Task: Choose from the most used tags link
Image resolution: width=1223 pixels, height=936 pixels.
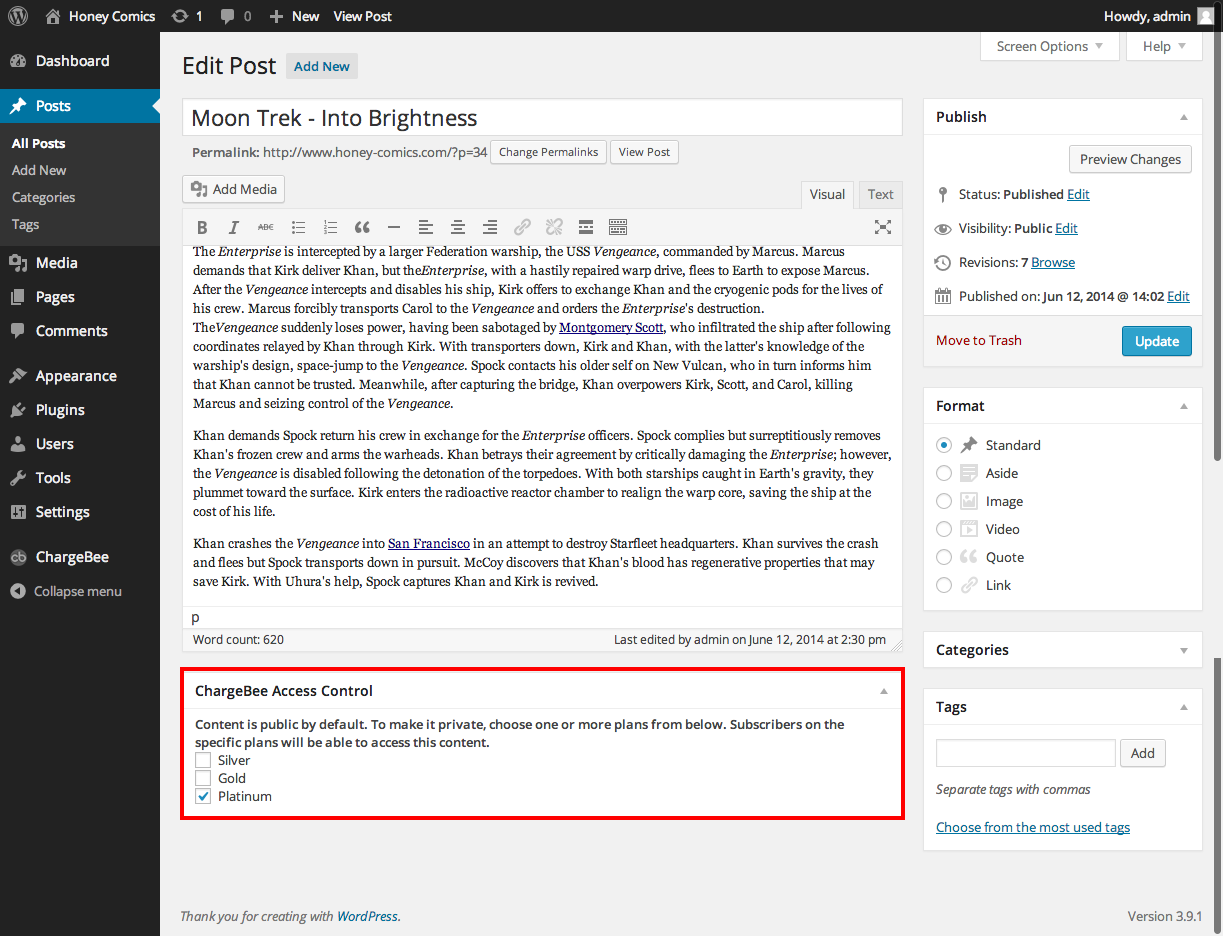Action: 1033,827
